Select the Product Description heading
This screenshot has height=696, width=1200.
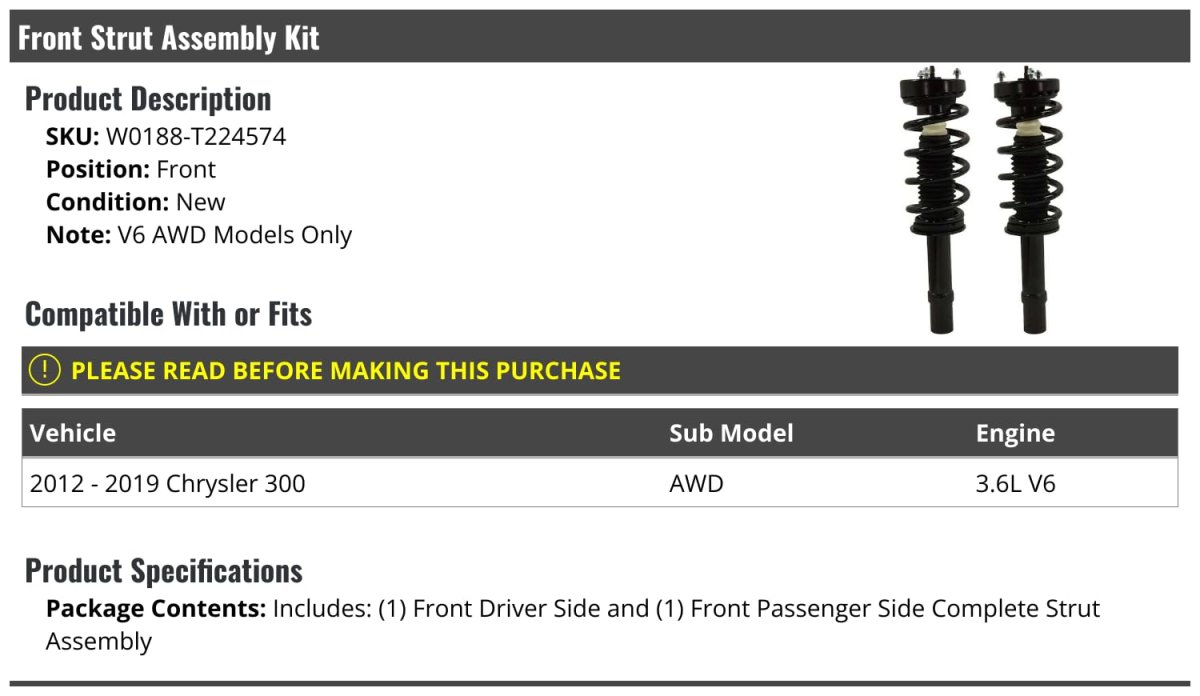pos(148,99)
